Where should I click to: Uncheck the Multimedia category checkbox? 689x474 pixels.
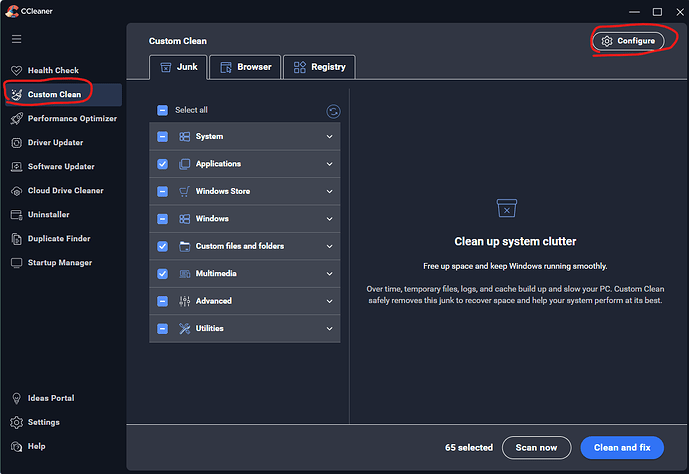click(162, 274)
